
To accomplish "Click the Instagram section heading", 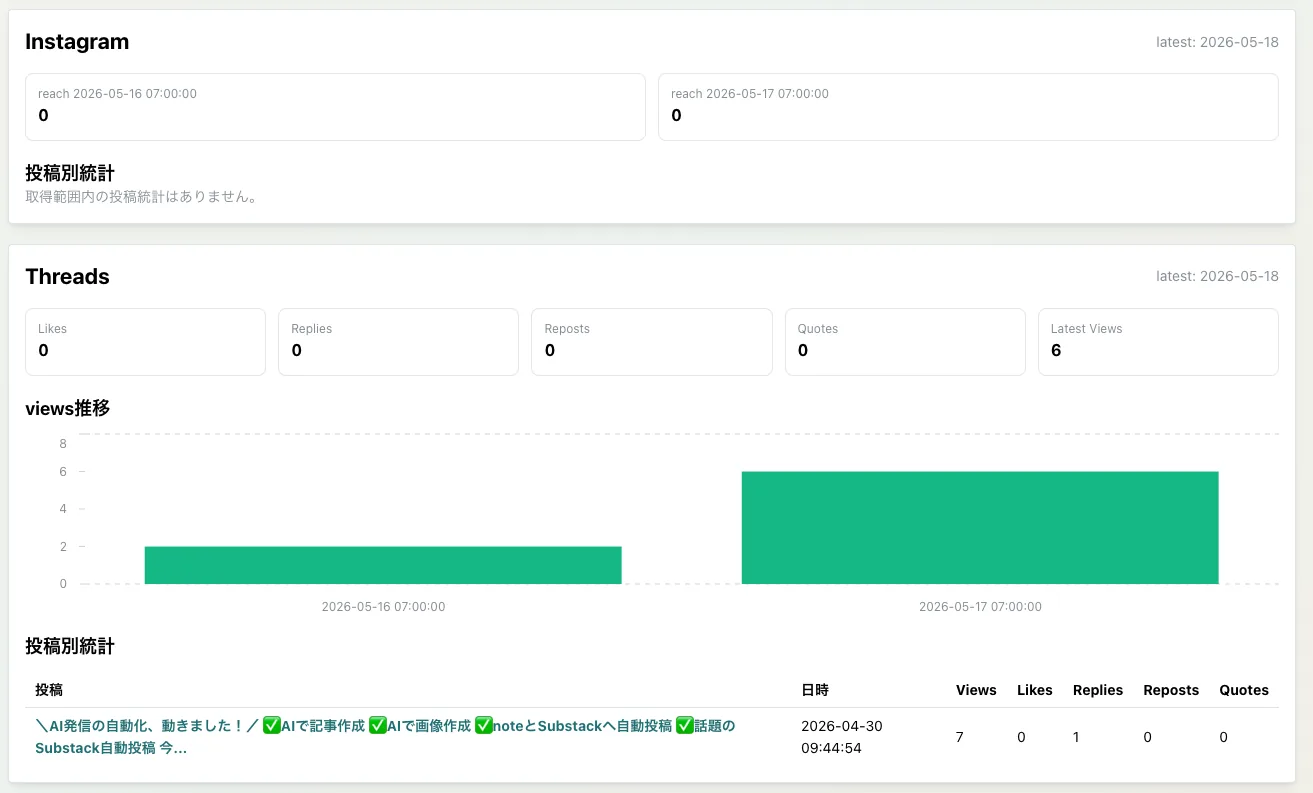I will [77, 42].
